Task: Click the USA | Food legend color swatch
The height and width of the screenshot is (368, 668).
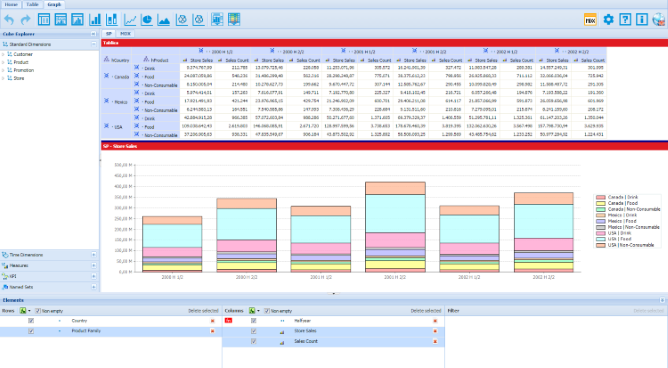Action: tap(601, 239)
